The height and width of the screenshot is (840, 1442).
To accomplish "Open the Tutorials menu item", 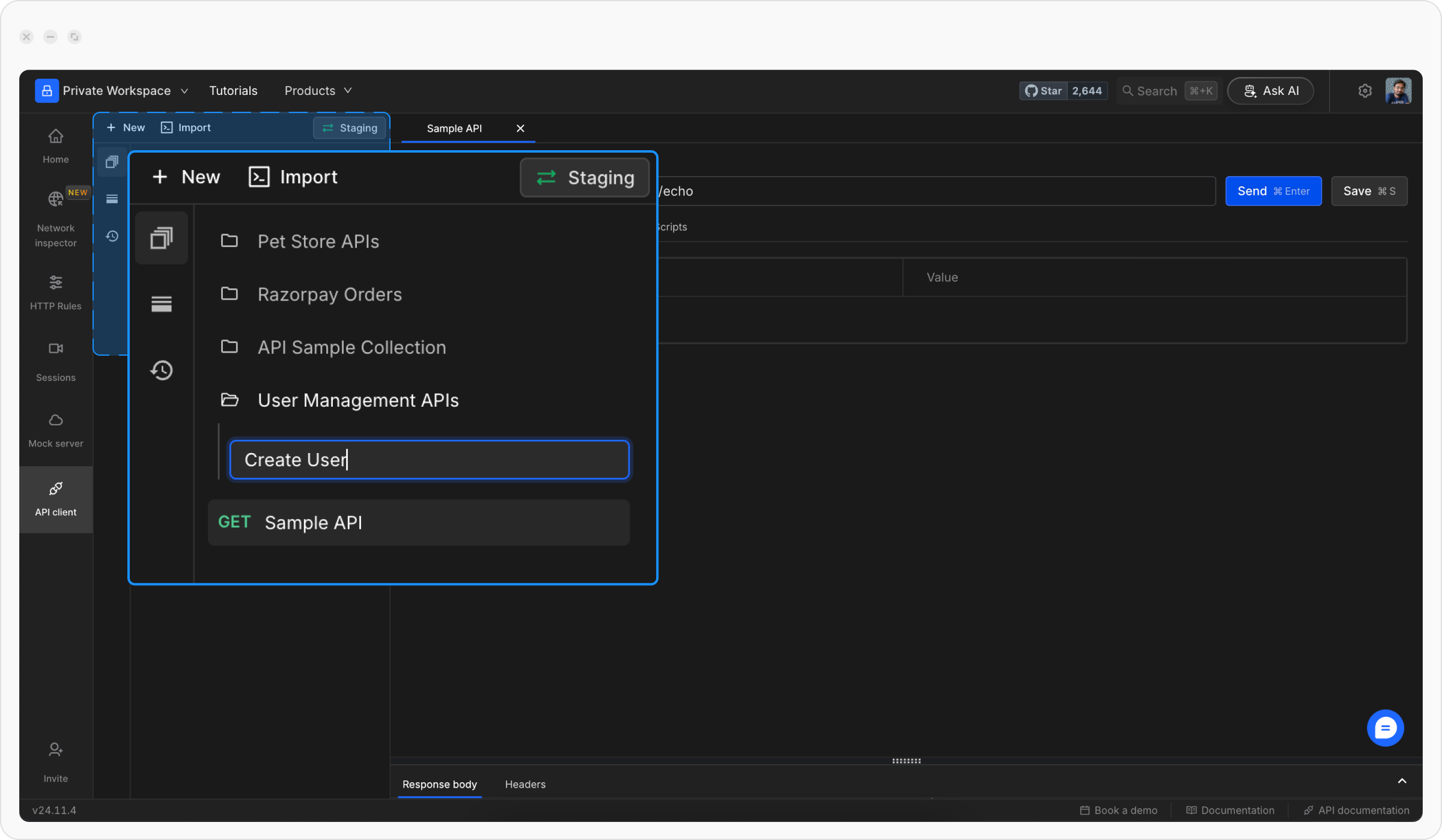I will point(233,91).
